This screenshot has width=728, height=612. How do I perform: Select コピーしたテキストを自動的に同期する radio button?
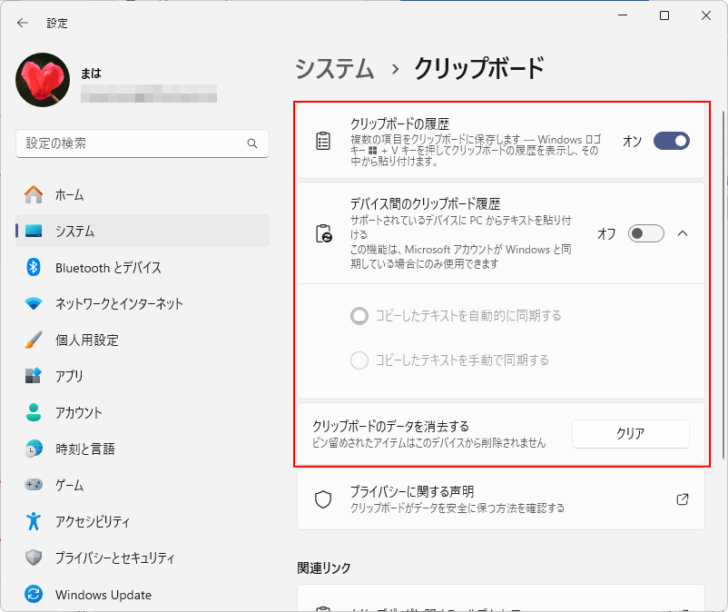coord(359,316)
